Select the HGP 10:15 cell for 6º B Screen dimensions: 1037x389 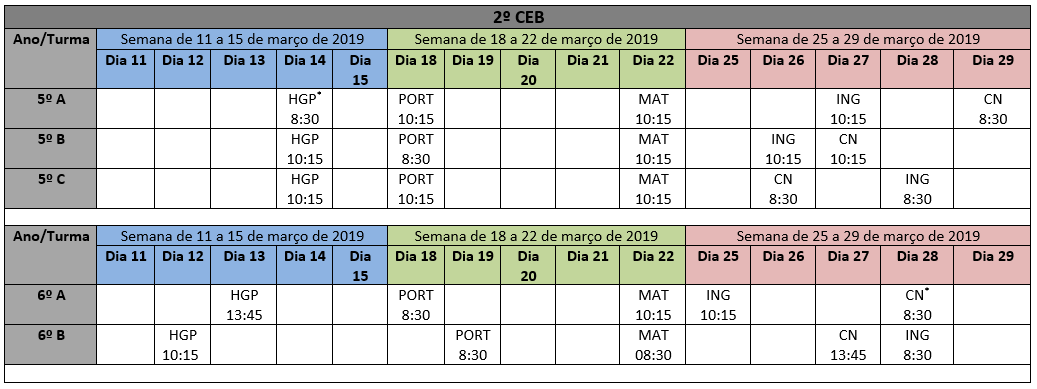click(x=182, y=345)
